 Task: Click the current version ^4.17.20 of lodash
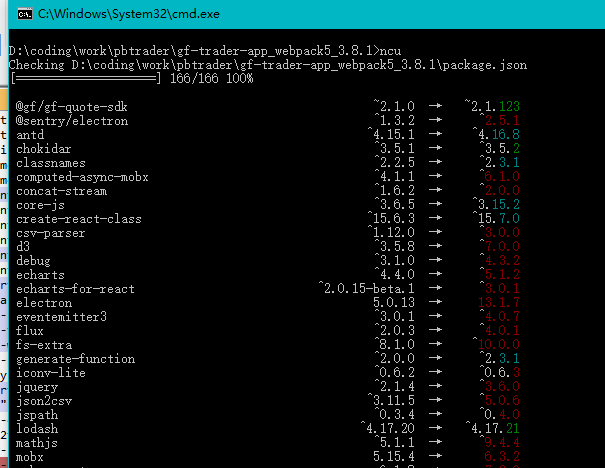(x=388, y=428)
